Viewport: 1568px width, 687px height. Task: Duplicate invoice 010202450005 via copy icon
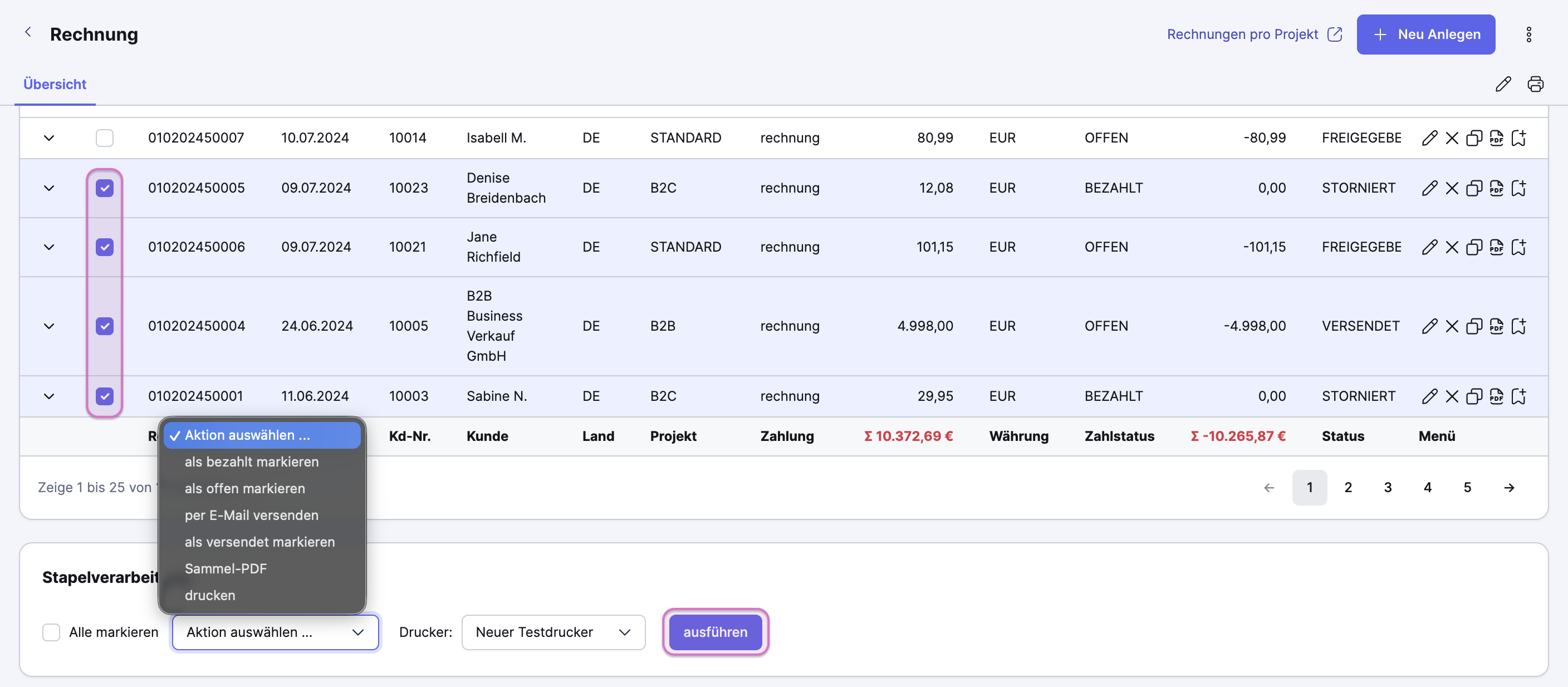[1474, 188]
